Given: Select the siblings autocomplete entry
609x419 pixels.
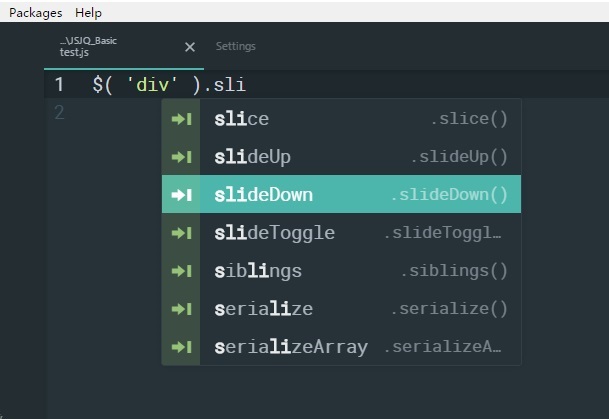Looking at the screenshot, I should click(341, 270).
